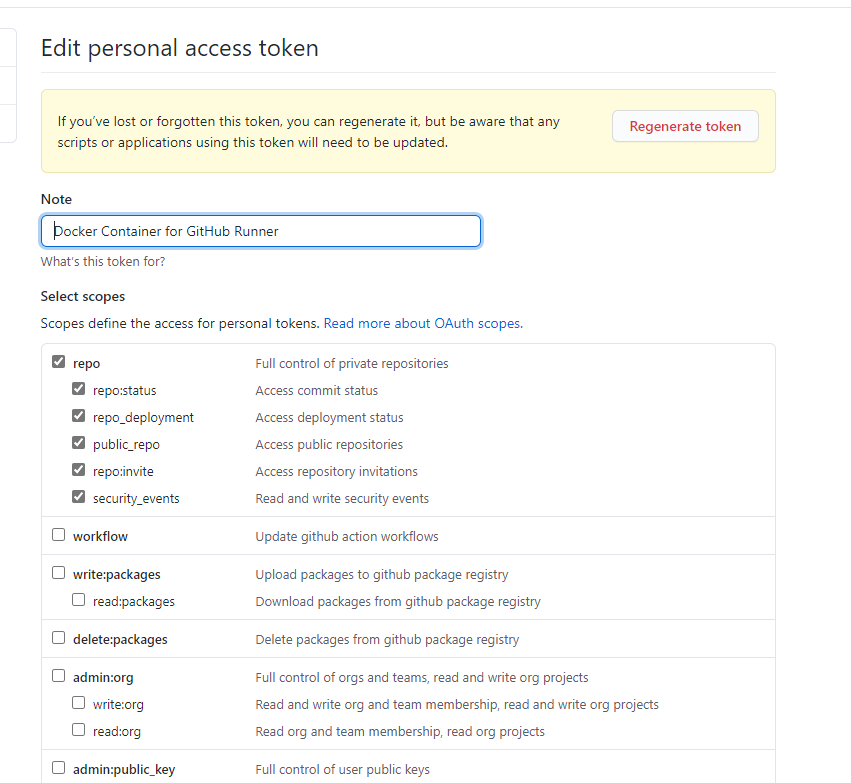The height and width of the screenshot is (783, 851).
Task: Uncheck the repo scope checkbox
Action: [59, 363]
